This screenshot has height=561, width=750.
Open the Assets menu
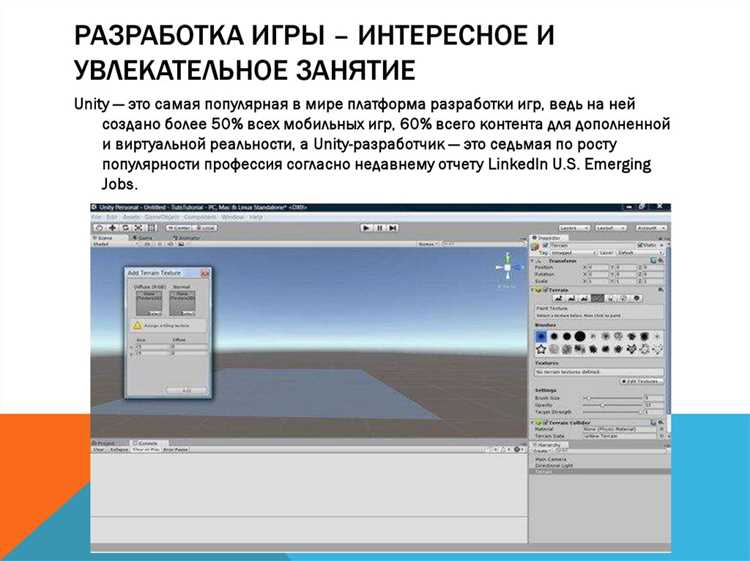point(132,217)
